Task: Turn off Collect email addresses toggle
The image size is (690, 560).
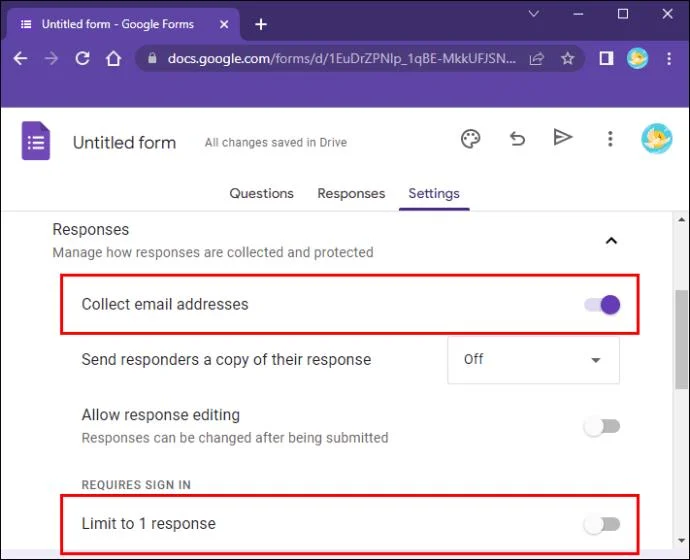Action: pos(602,304)
